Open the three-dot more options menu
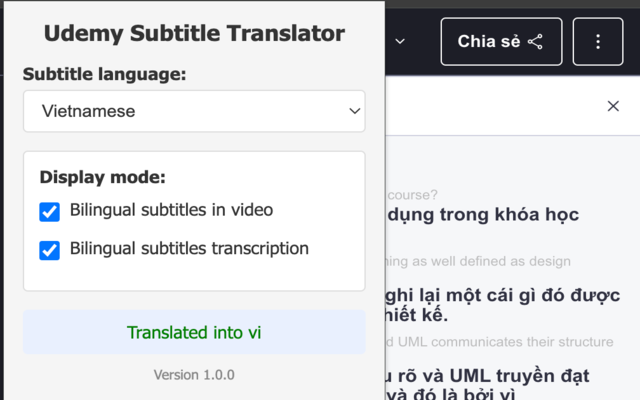The image size is (640, 400). [x=598, y=42]
